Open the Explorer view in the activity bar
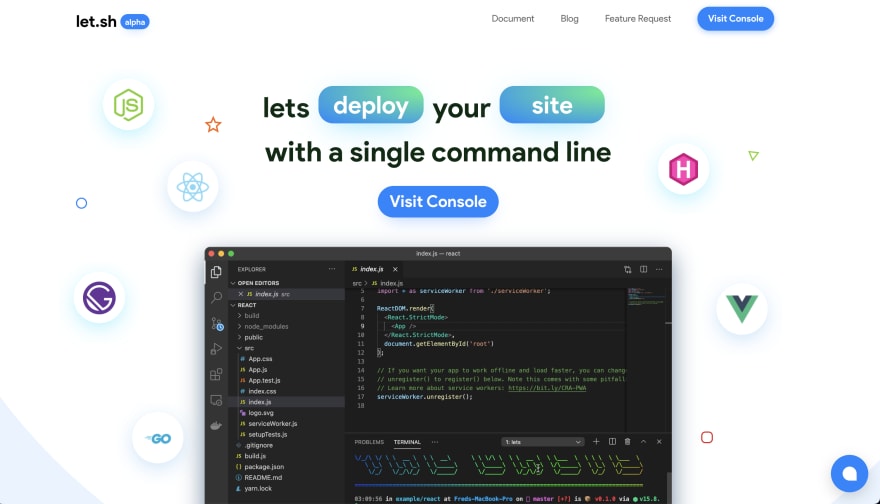 (x=216, y=272)
